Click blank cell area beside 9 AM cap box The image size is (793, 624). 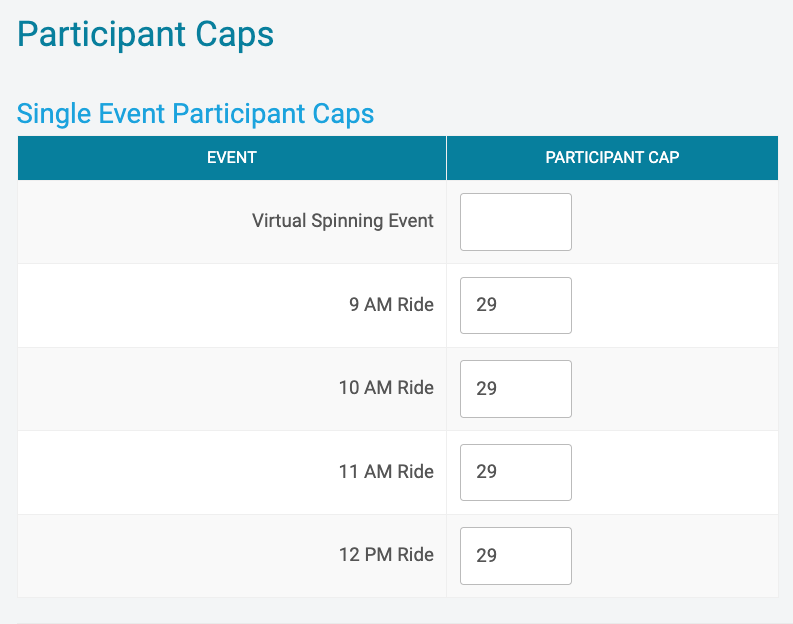675,305
